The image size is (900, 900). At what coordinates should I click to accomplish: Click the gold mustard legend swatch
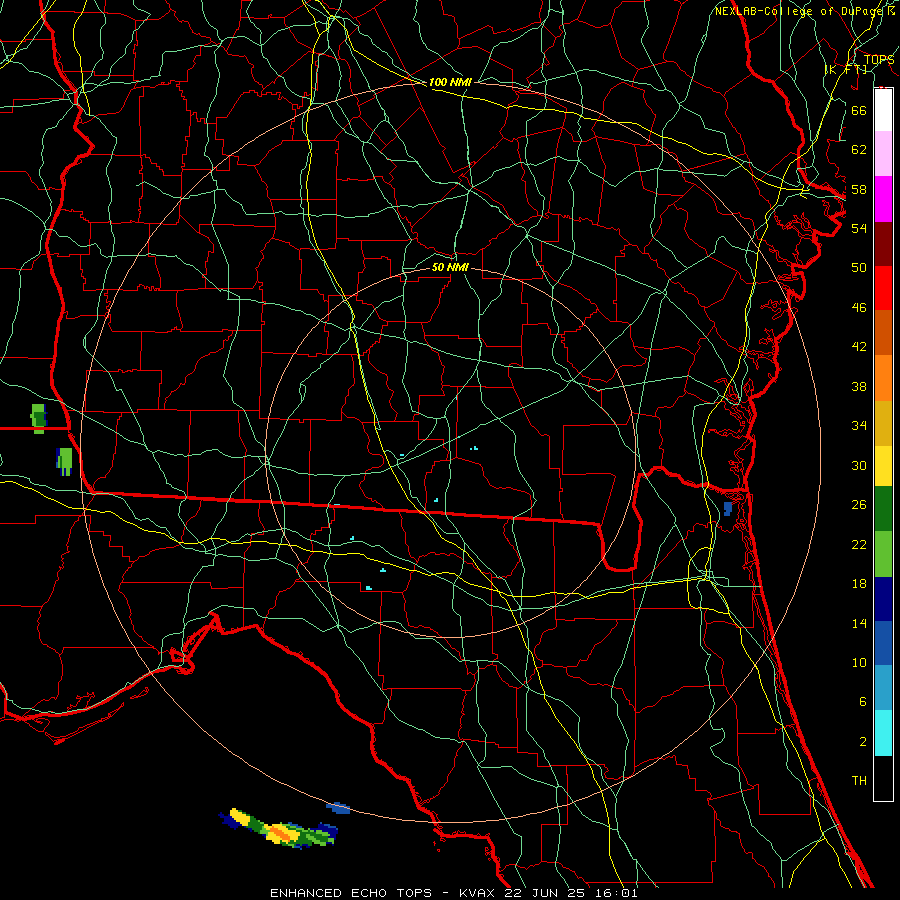pos(883,423)
